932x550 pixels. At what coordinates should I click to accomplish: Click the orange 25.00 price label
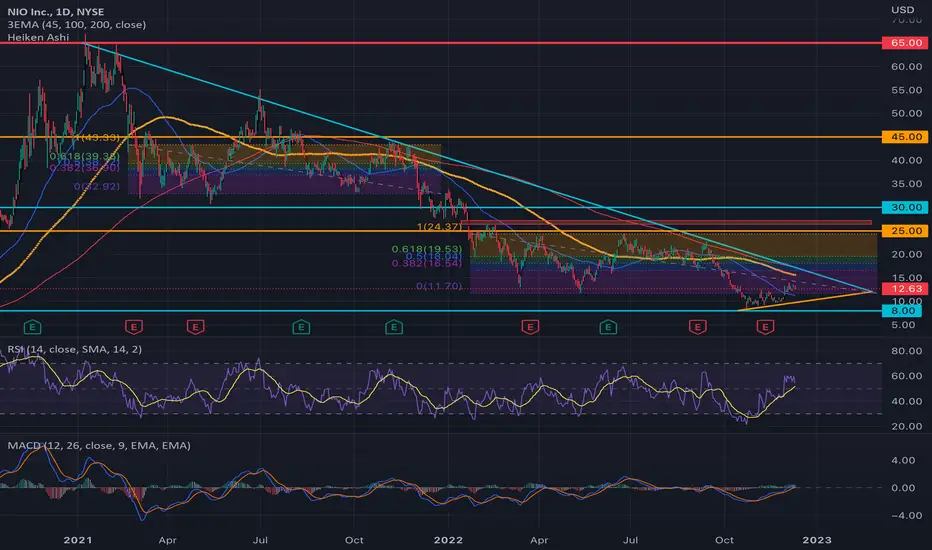[x=905, y=231]
